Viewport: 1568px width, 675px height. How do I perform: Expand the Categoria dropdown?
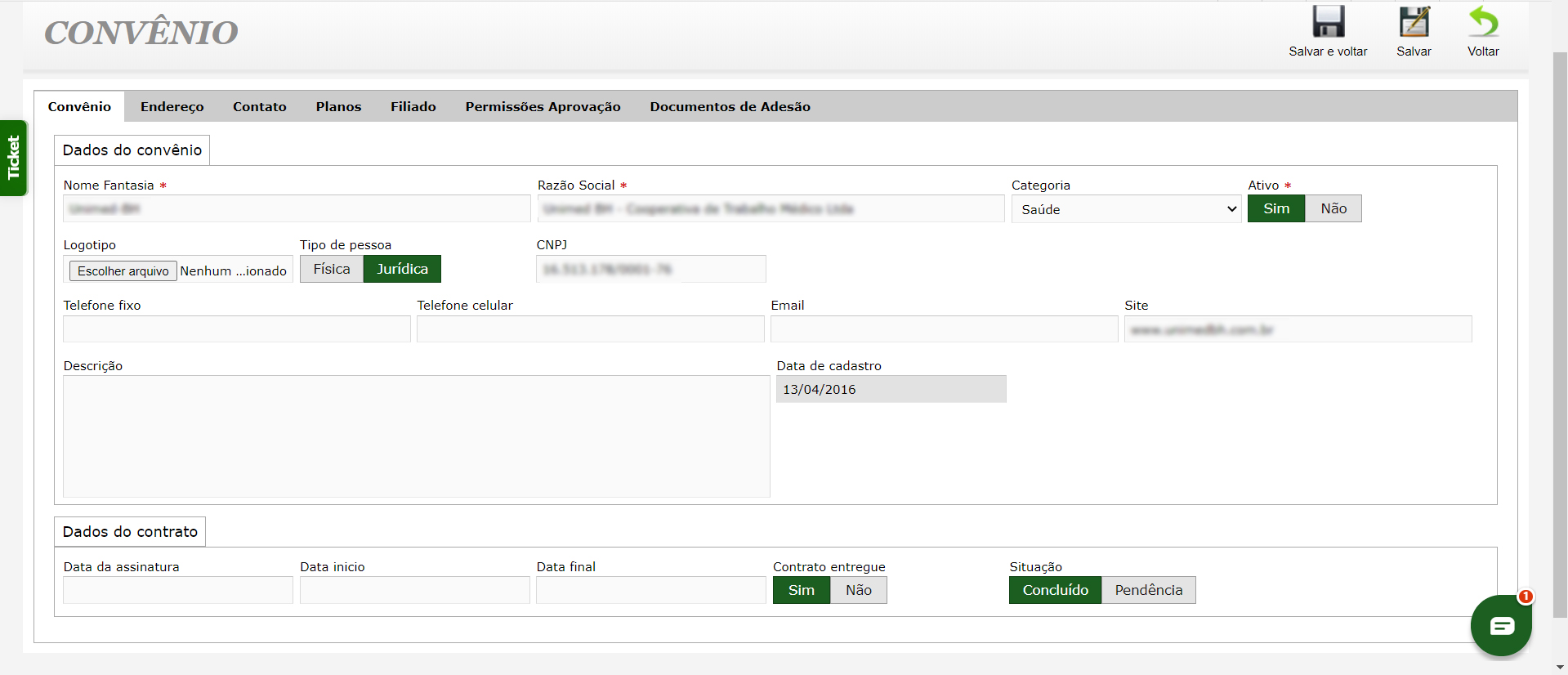click(x=1126, y=210)
